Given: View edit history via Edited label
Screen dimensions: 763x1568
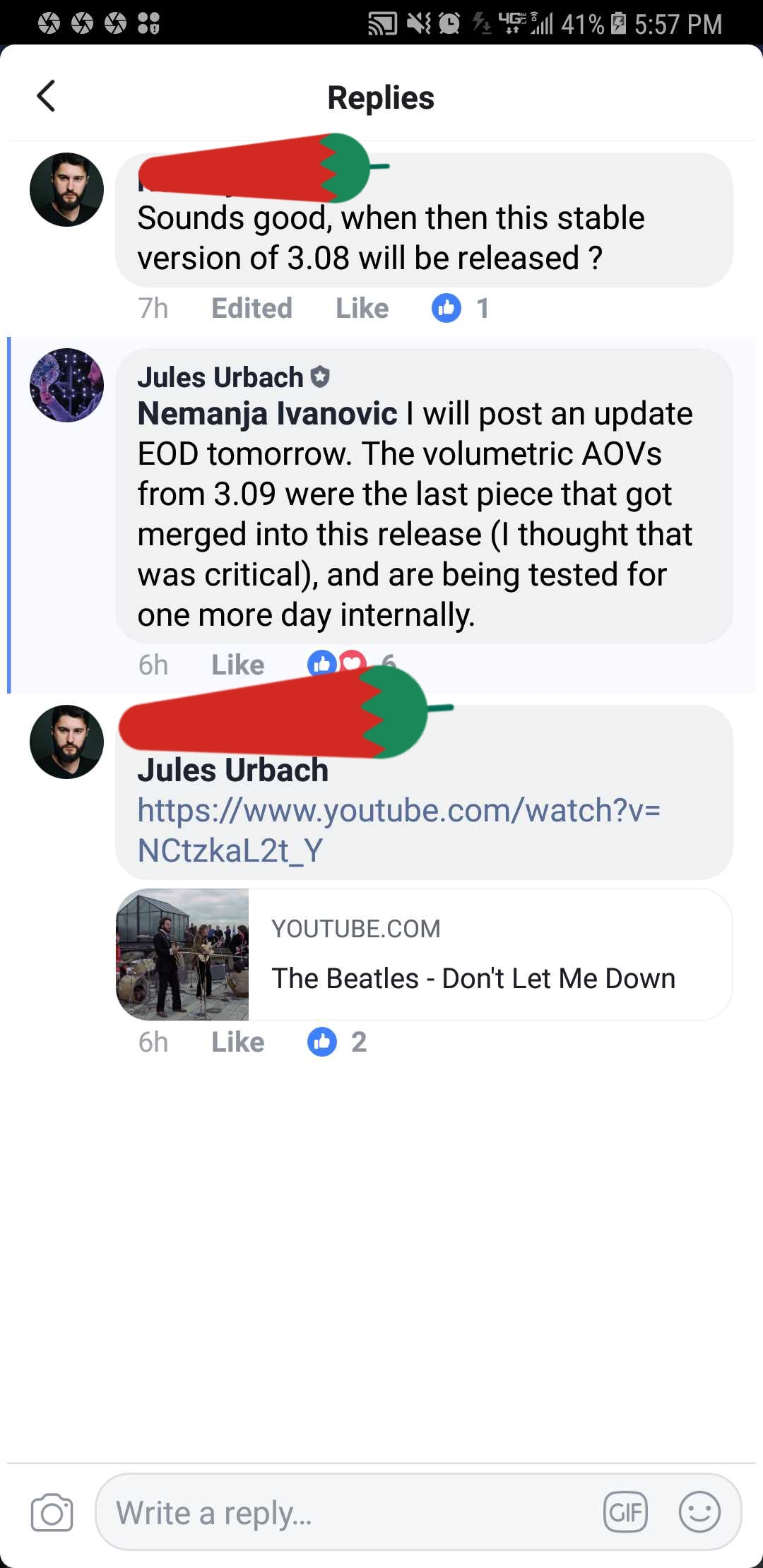Looking at the screenshot, I should point(252,308).
